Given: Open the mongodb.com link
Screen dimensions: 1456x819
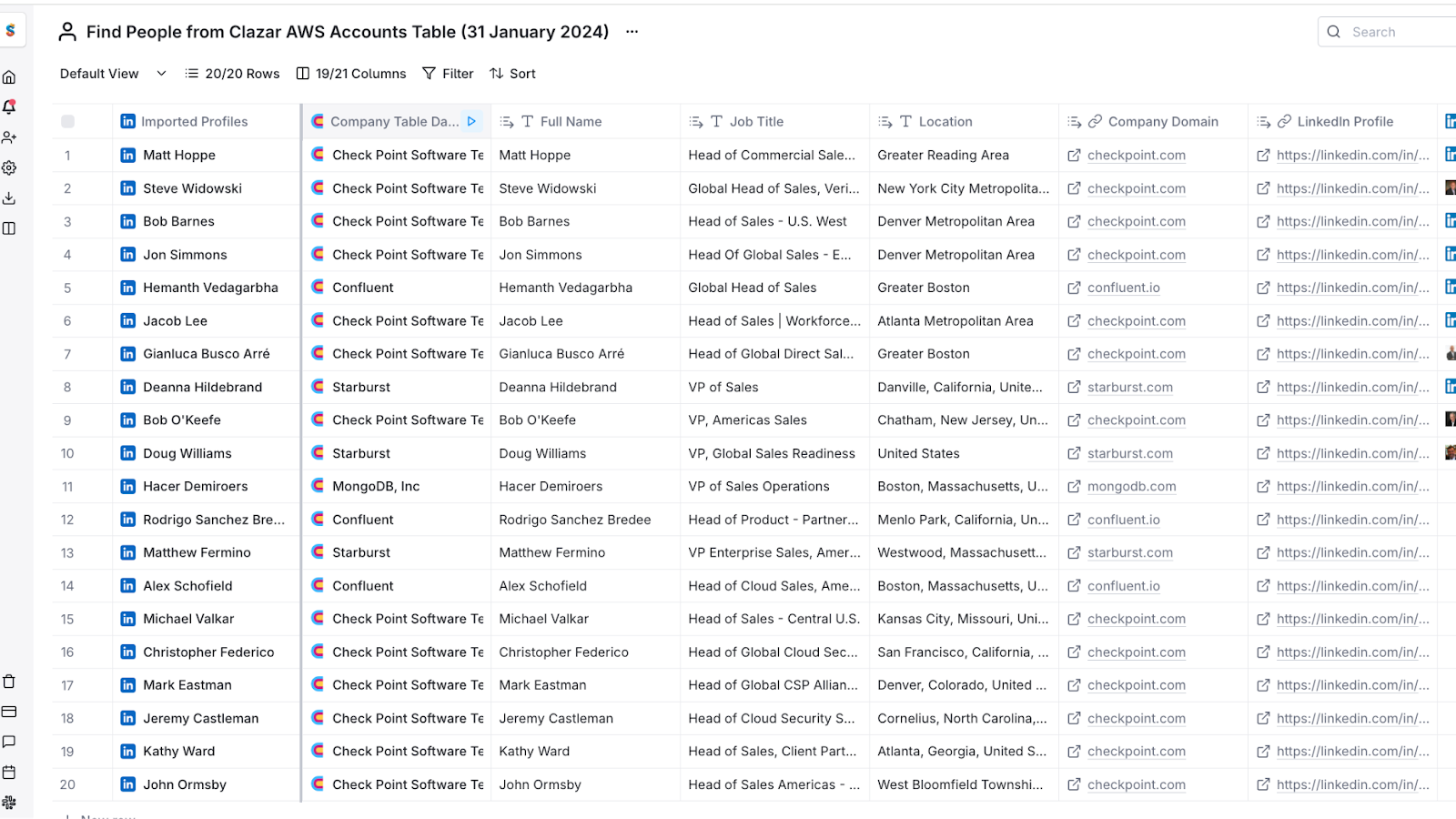Looking at the screenshot, I should coord(1132,487).
